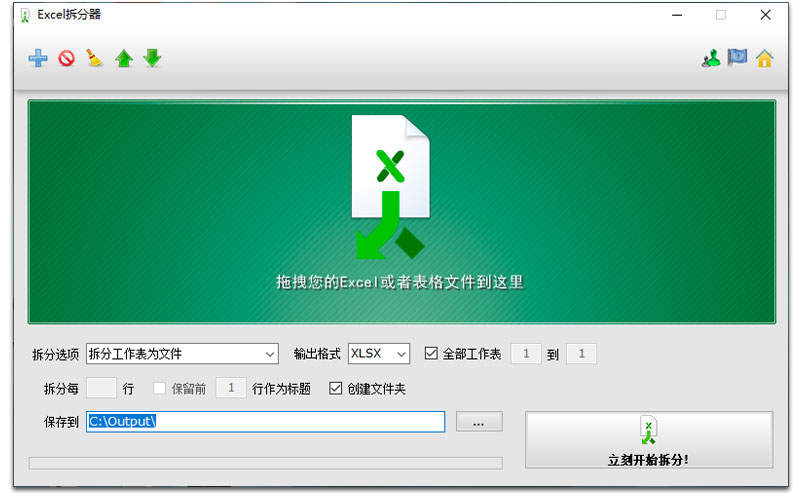Click the 拆分每 rows input field
800x500 pixels.
[102, 388]
